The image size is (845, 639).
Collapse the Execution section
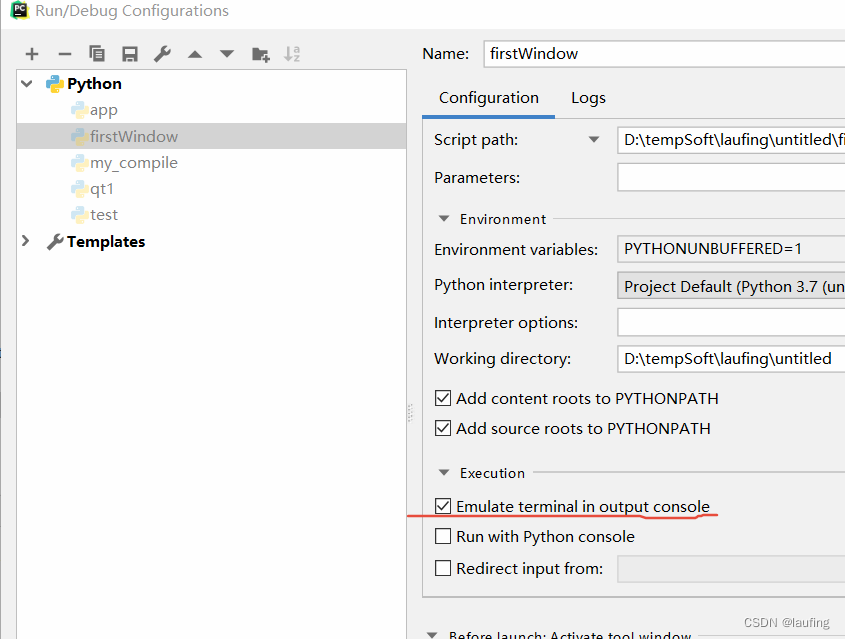tap(444, 473)
